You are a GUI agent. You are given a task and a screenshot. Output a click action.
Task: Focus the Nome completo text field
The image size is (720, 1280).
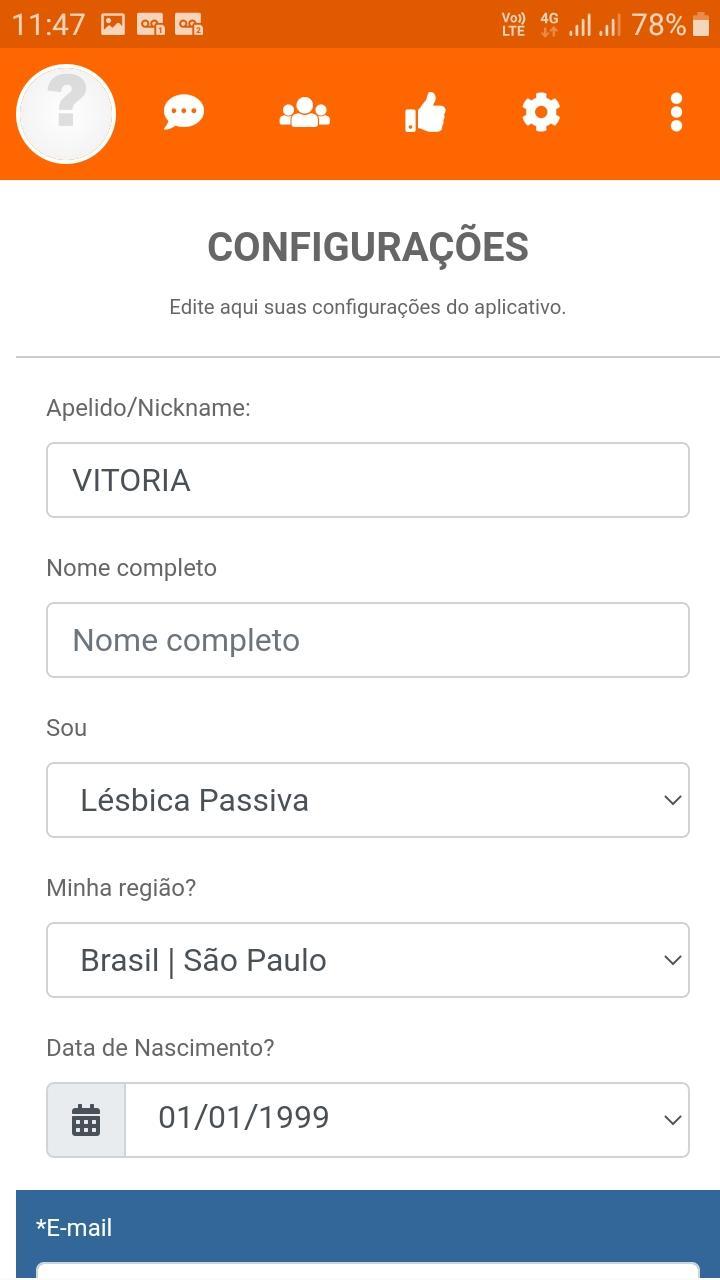368,640
